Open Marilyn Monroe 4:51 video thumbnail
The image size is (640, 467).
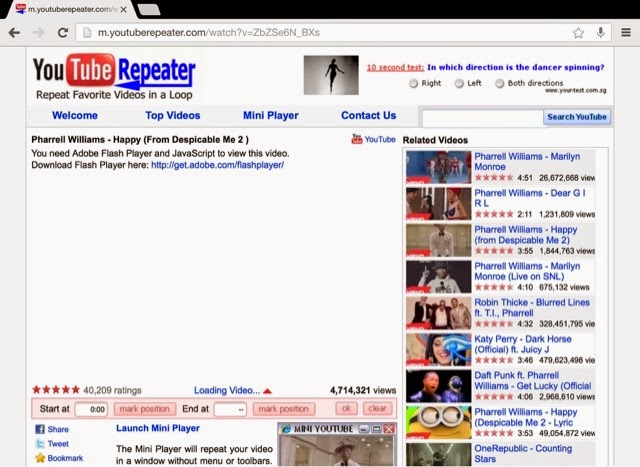click(x=438, y=167)
